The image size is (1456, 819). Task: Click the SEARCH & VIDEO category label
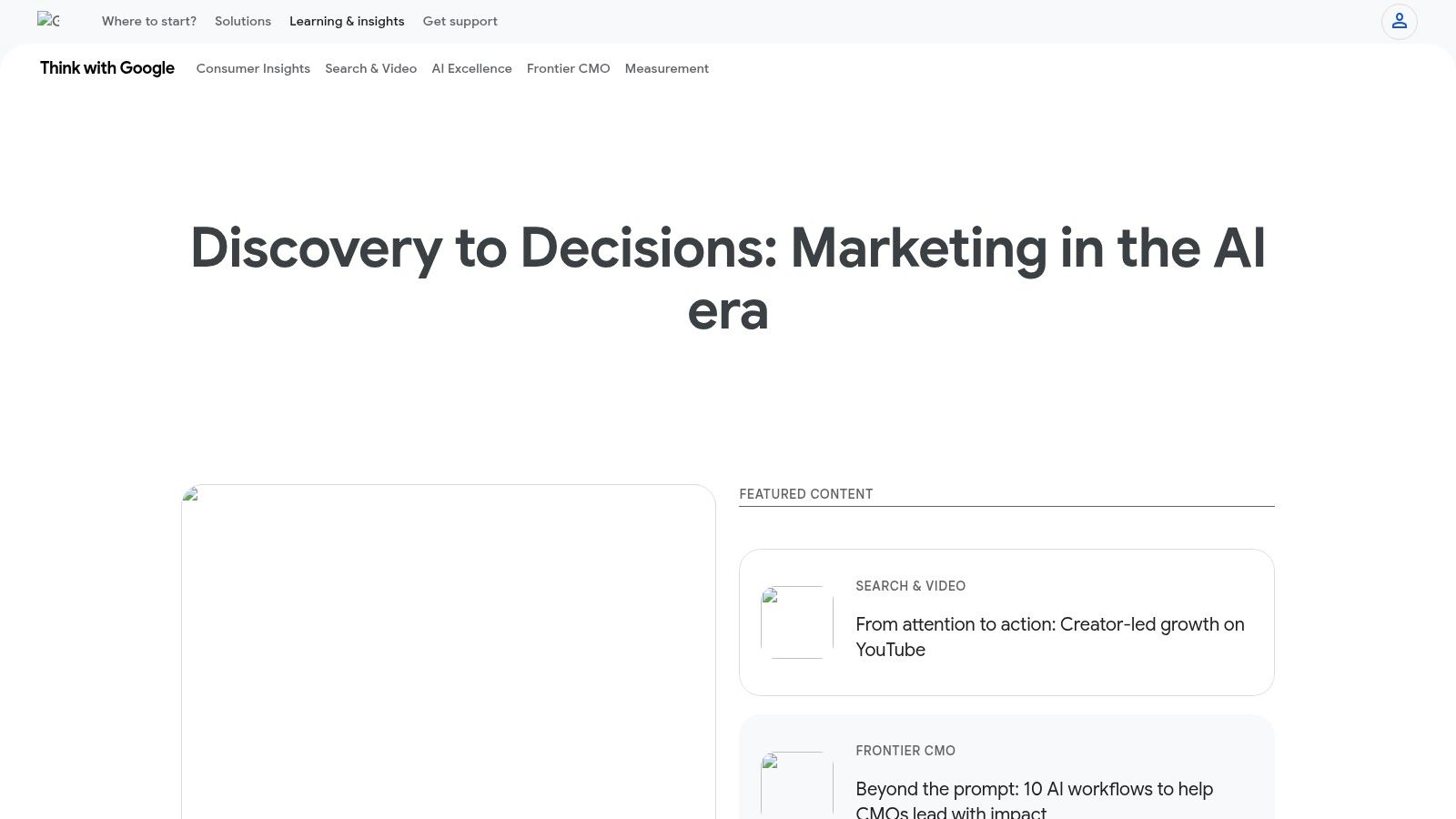(x=910, y=586)
